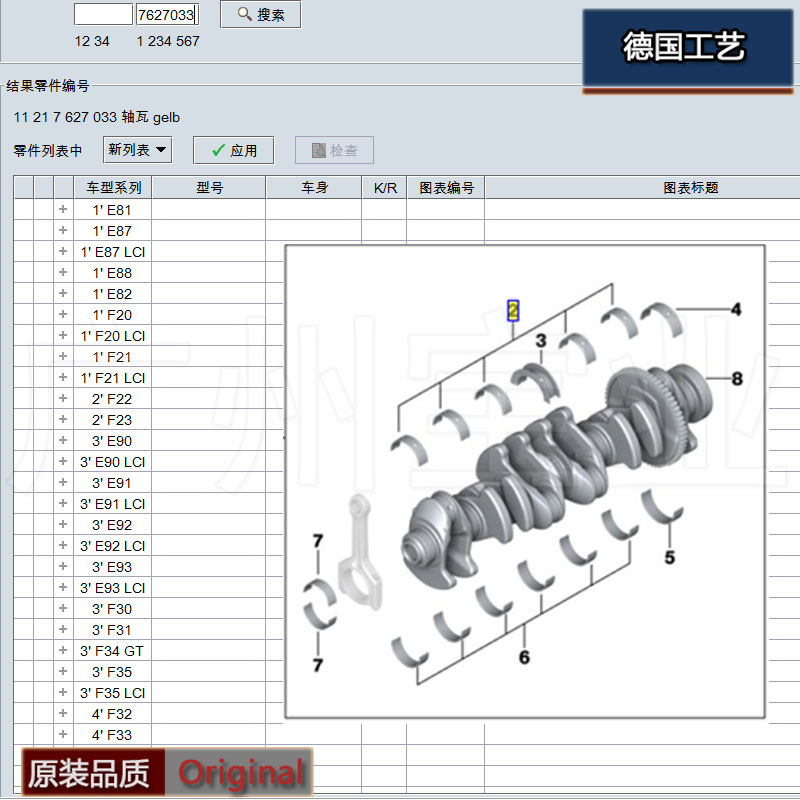Expand the 4' F32 row
Screen dimensions: 800x800
pyautogui.click(x=63, y=713)
